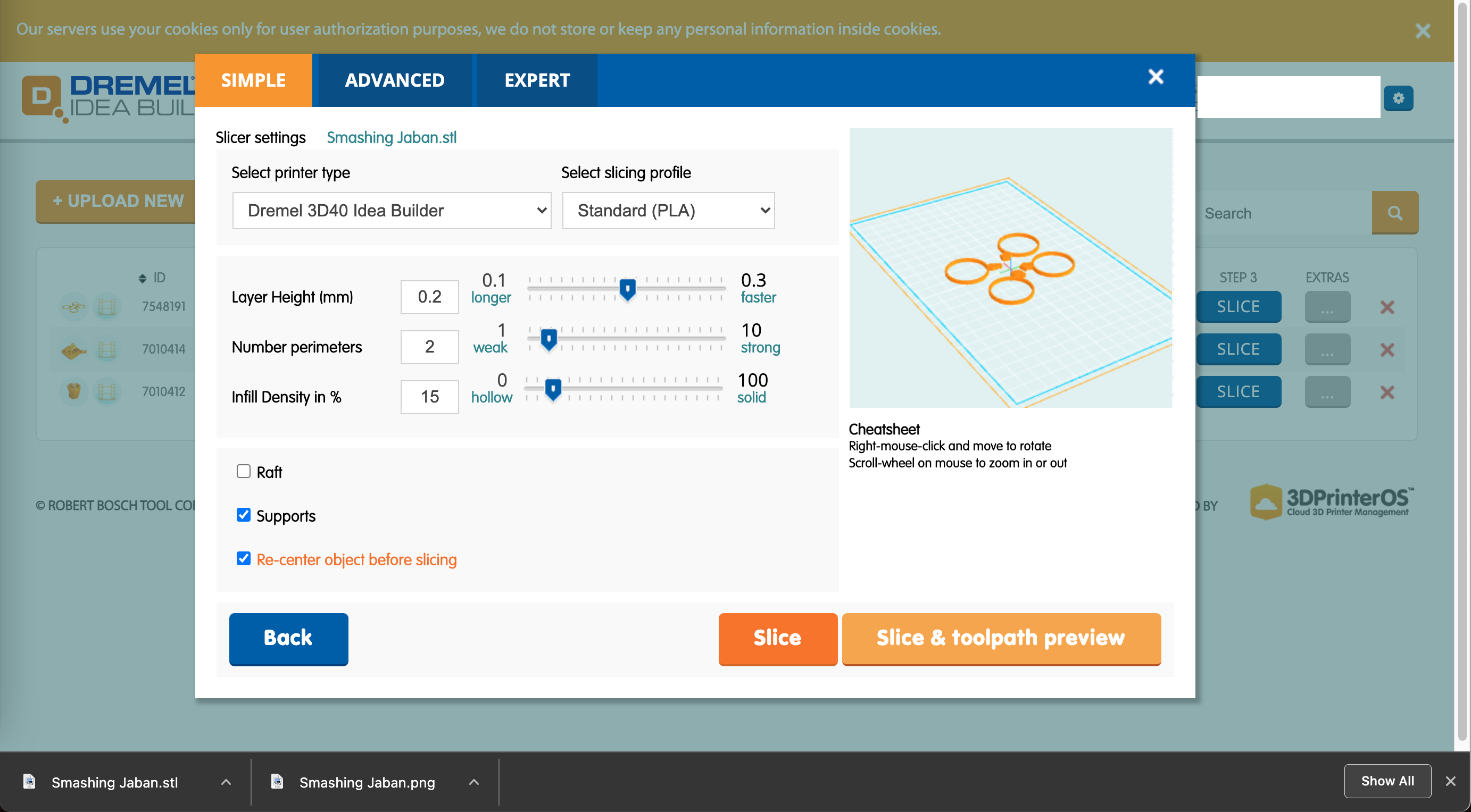This screenshot has width=1471, height=812.
Task: Click the magnifier search icon button
Action: [x=1394, y=213]
